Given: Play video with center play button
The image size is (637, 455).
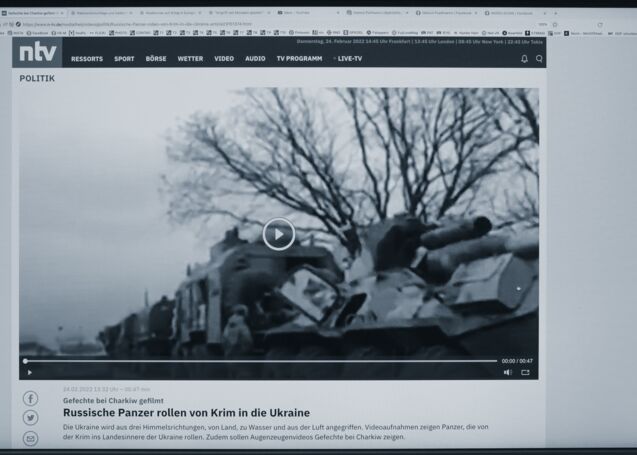Looking at the screenshot, I should [x=278, y=234].
